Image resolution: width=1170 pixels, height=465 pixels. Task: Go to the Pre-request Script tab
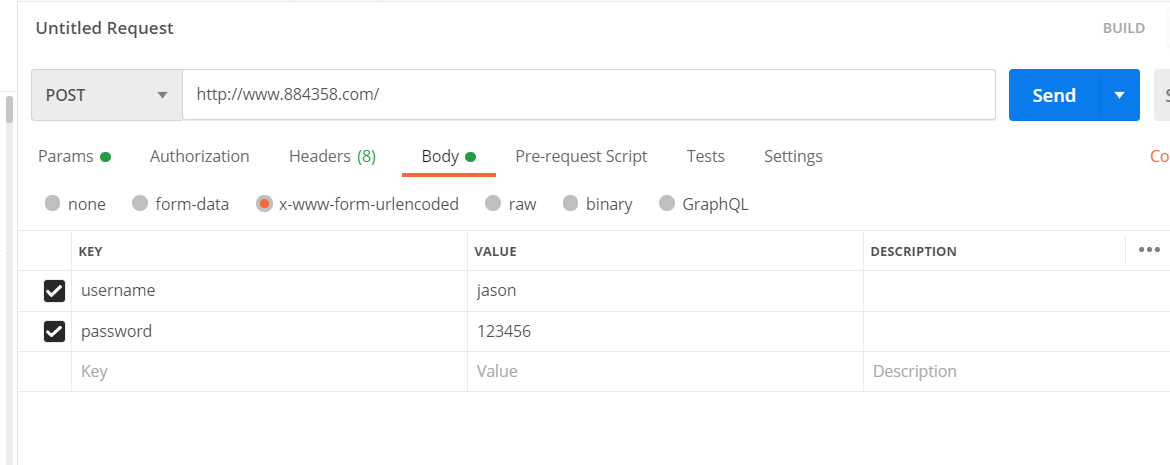click(581, 157)
